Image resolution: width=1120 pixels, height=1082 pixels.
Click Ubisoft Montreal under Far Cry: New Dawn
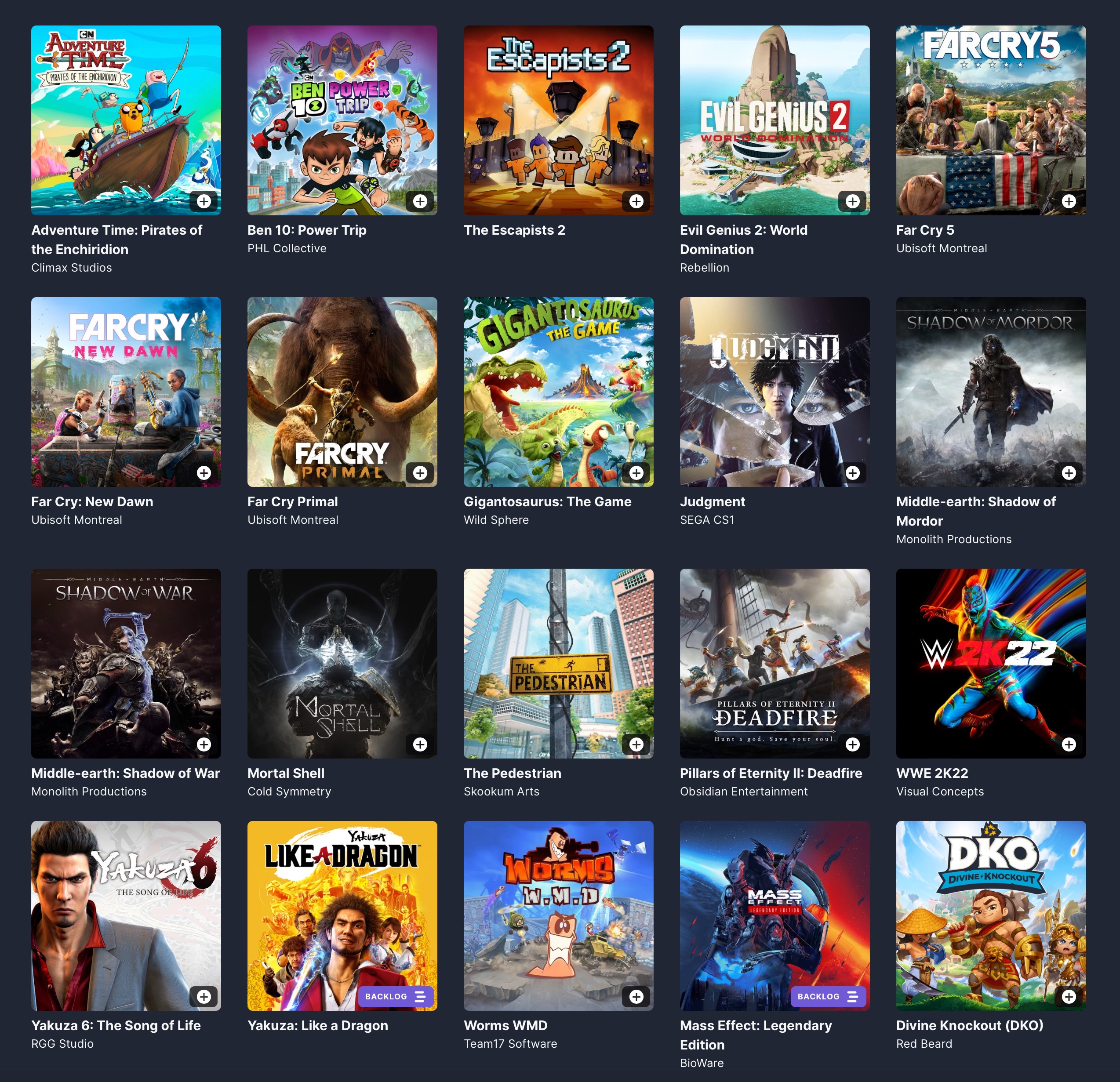pyautogui.click(x=76, y=520)
